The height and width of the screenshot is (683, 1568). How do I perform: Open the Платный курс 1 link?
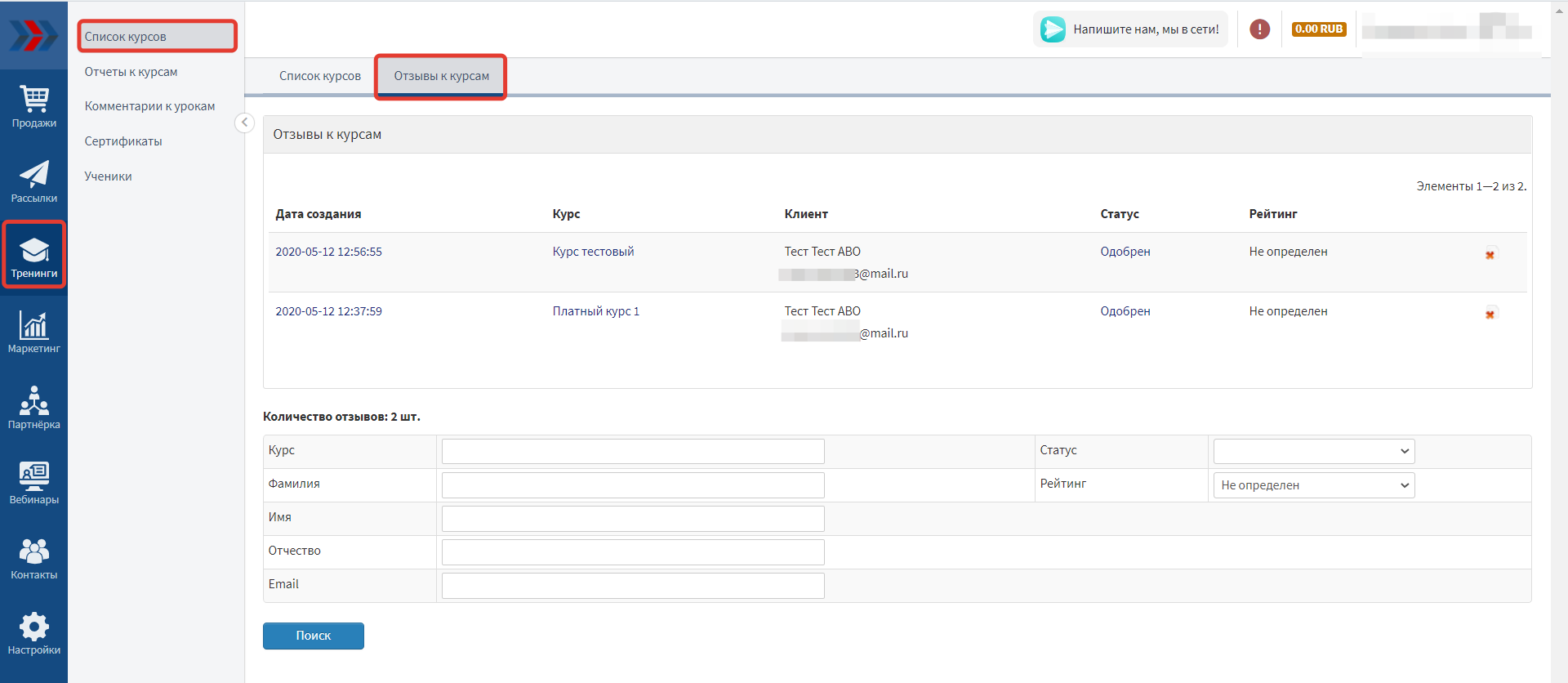click(595, 311)
